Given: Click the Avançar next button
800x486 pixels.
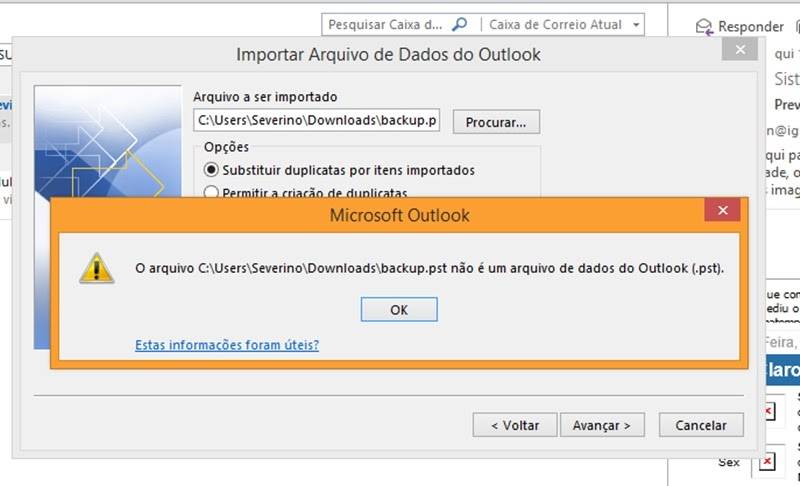Looking at the screenshot, I should (x=602, y=425).
